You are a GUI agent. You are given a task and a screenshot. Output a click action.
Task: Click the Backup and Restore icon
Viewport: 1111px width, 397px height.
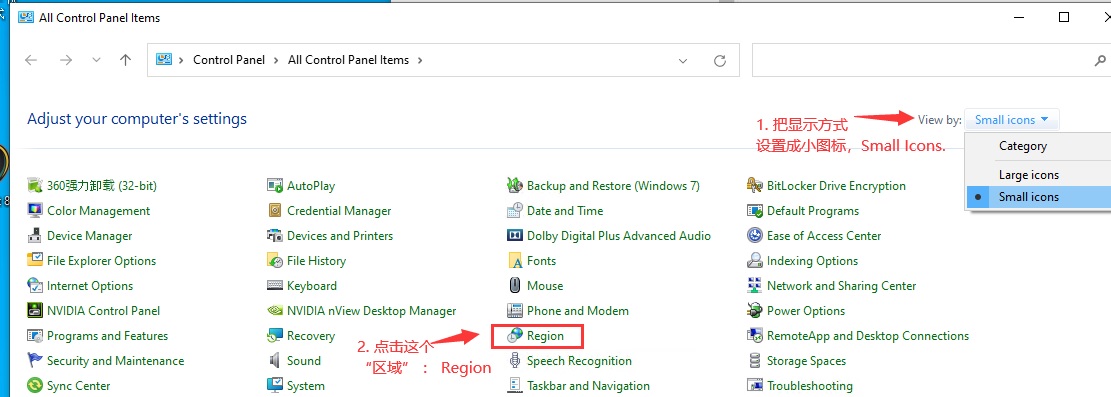click(x=515, y=186)
